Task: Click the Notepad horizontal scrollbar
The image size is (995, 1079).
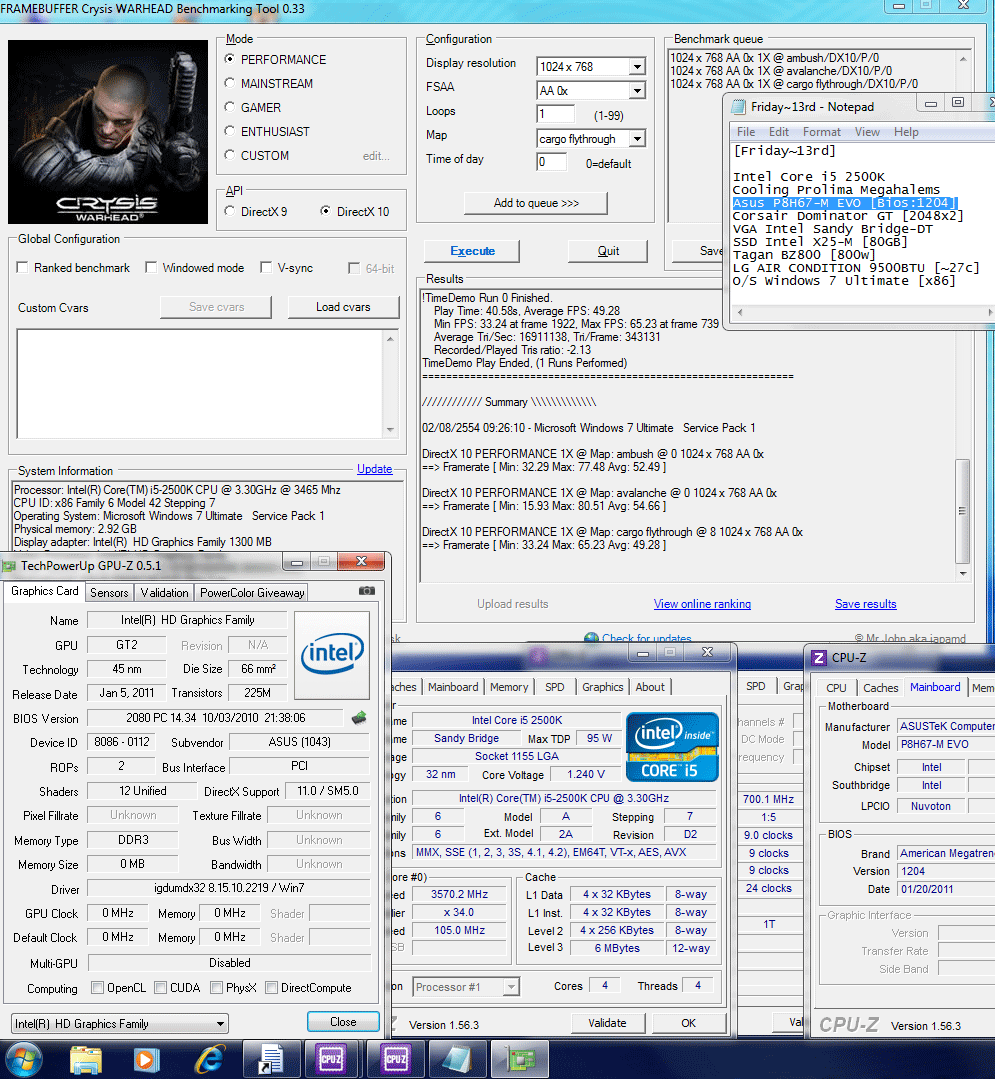Action: click(x=864, y=312)
